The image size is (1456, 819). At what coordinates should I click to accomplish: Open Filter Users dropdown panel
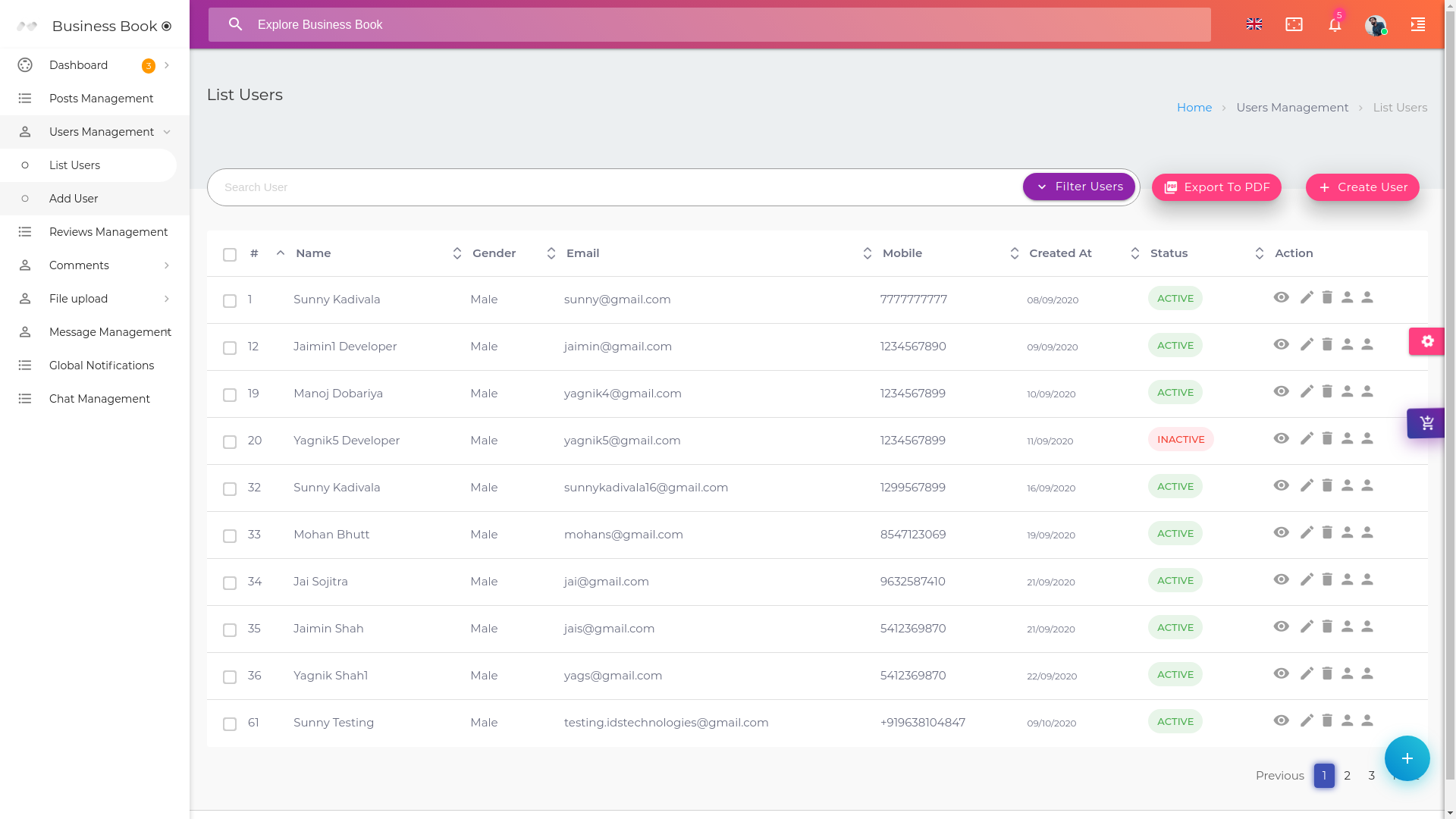click(x=1080, y=186)
